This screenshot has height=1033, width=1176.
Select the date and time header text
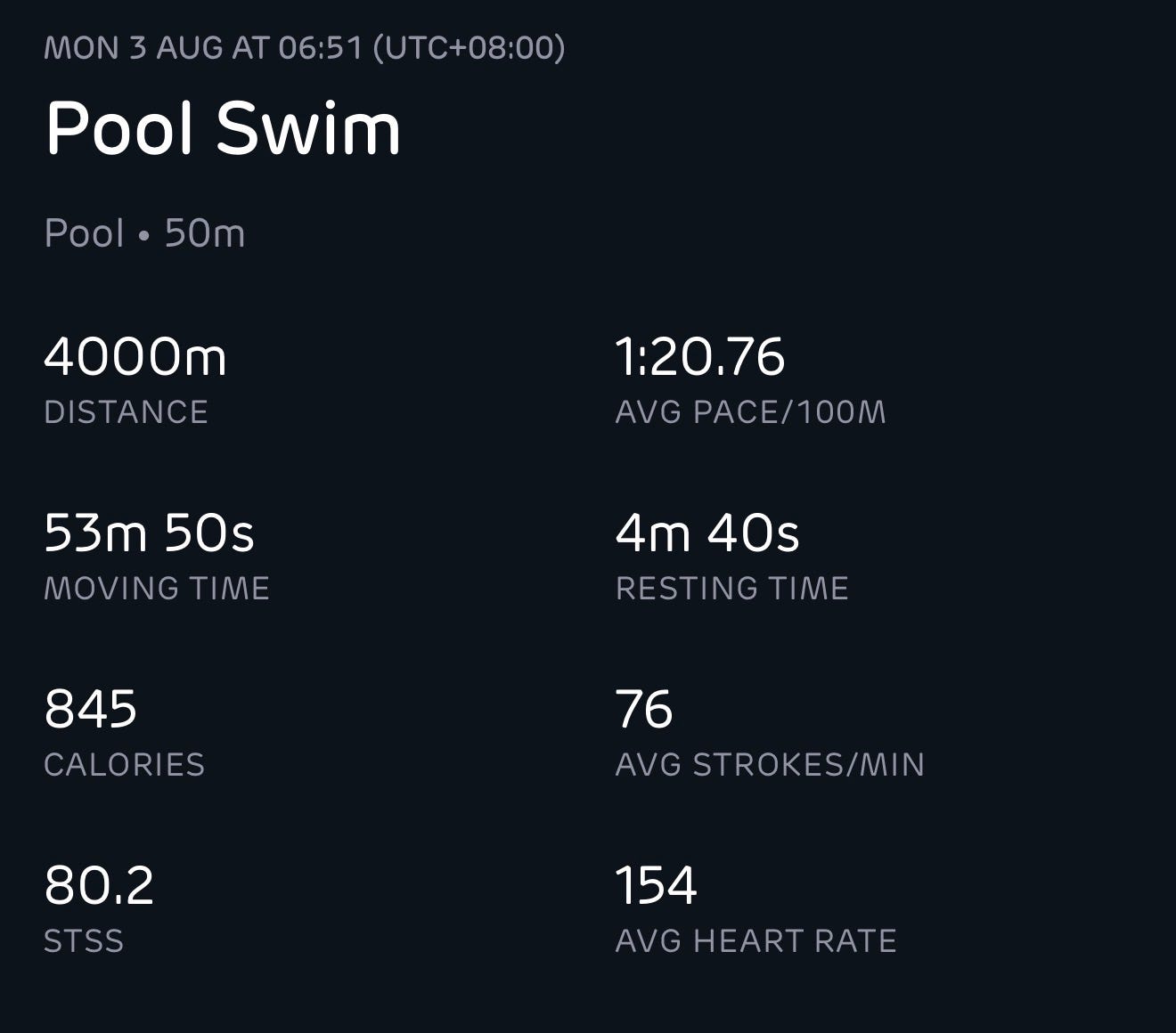pos(305,47)
